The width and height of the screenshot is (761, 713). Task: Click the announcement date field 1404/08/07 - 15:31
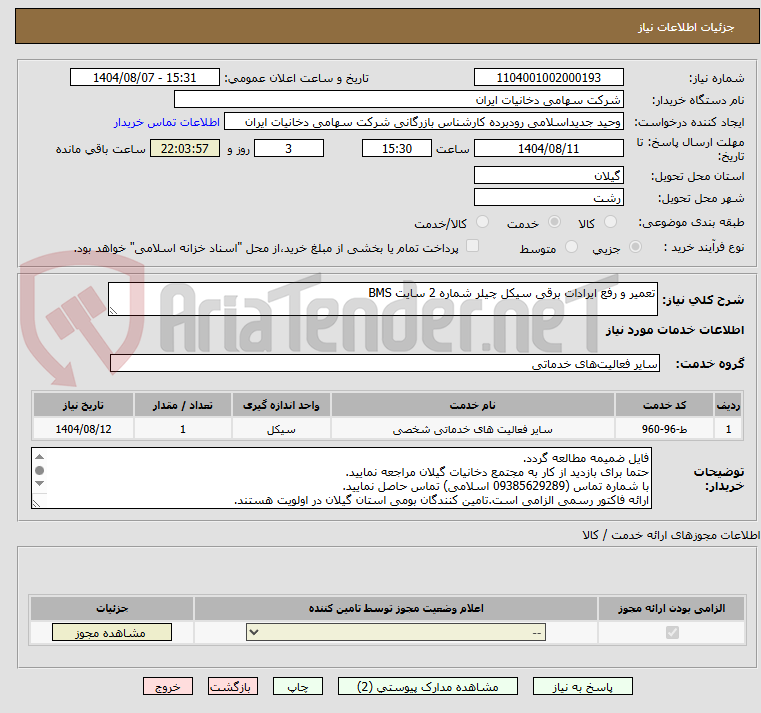coord(145,78)
